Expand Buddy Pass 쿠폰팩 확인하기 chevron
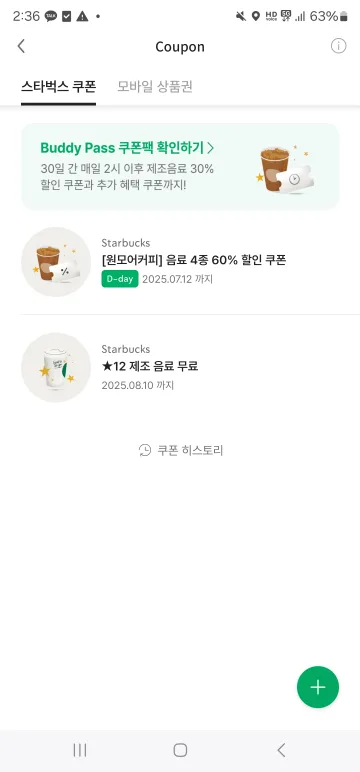 210,147
